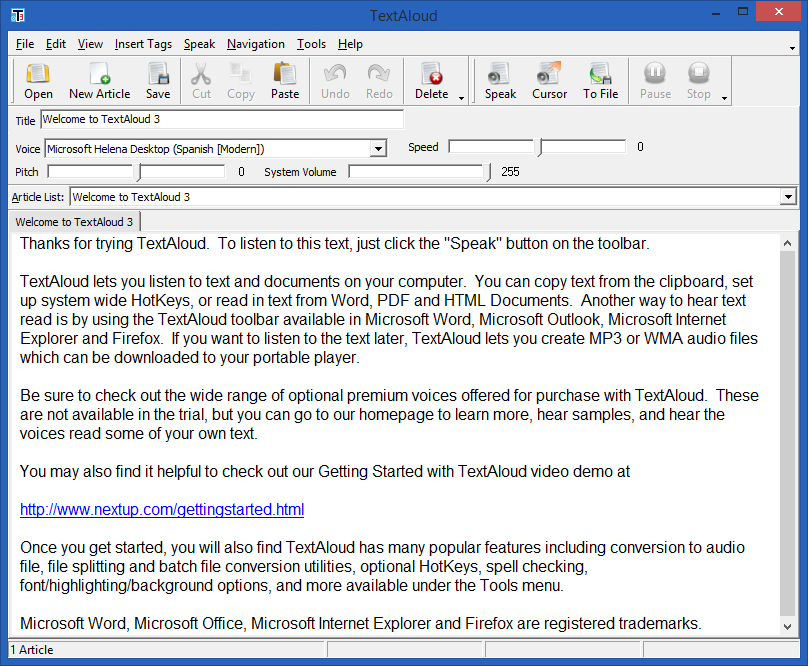Click the Save toolbar icon
This screenshot has width=808, height=666.
158,80
